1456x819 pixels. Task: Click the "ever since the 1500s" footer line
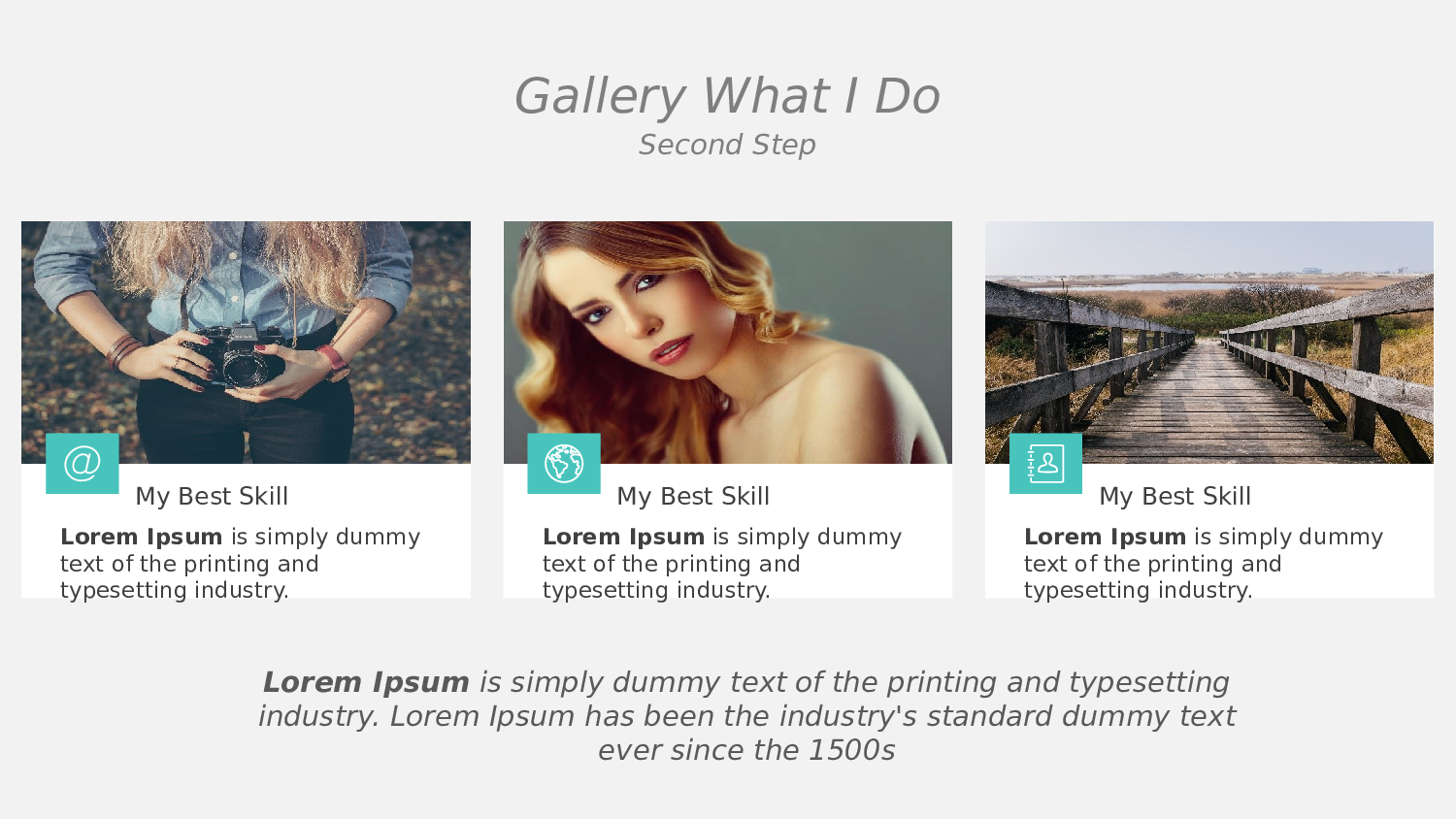point(746,750)
